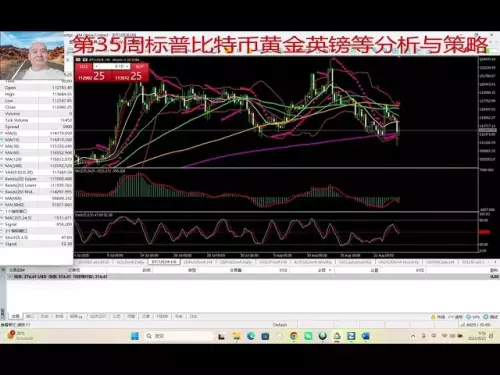Toggle the one-click trading panel icon on chart corner
This screenshot has width=500, height=375.
coord(78,60)
